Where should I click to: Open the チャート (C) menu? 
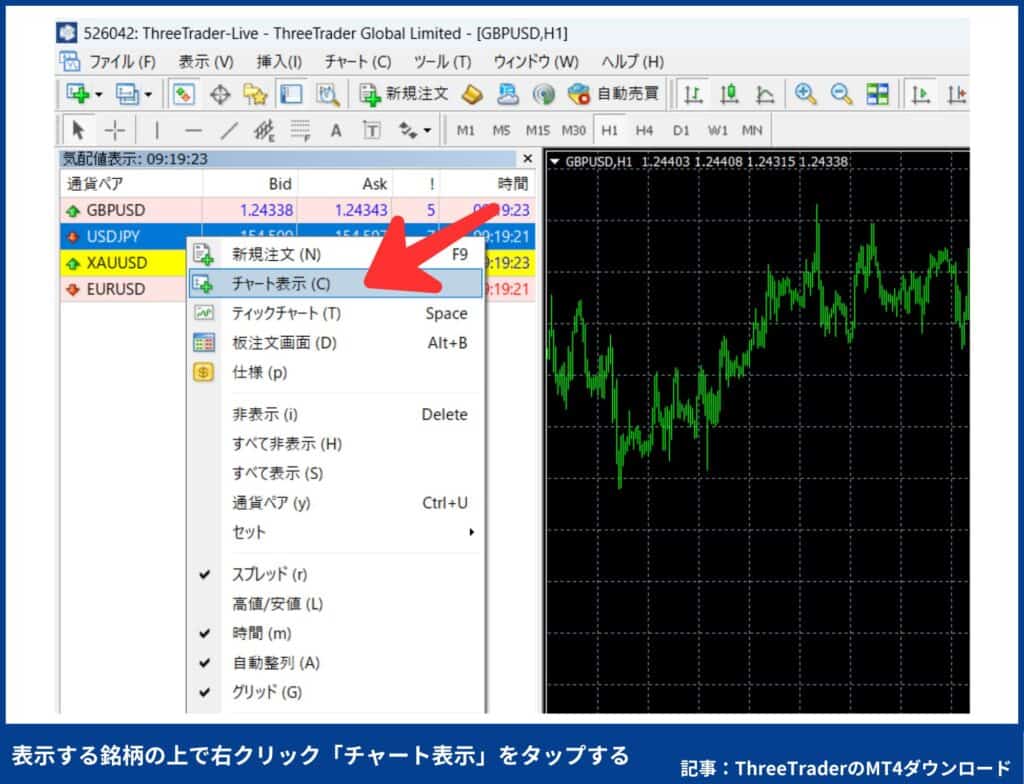coord(358,62)
